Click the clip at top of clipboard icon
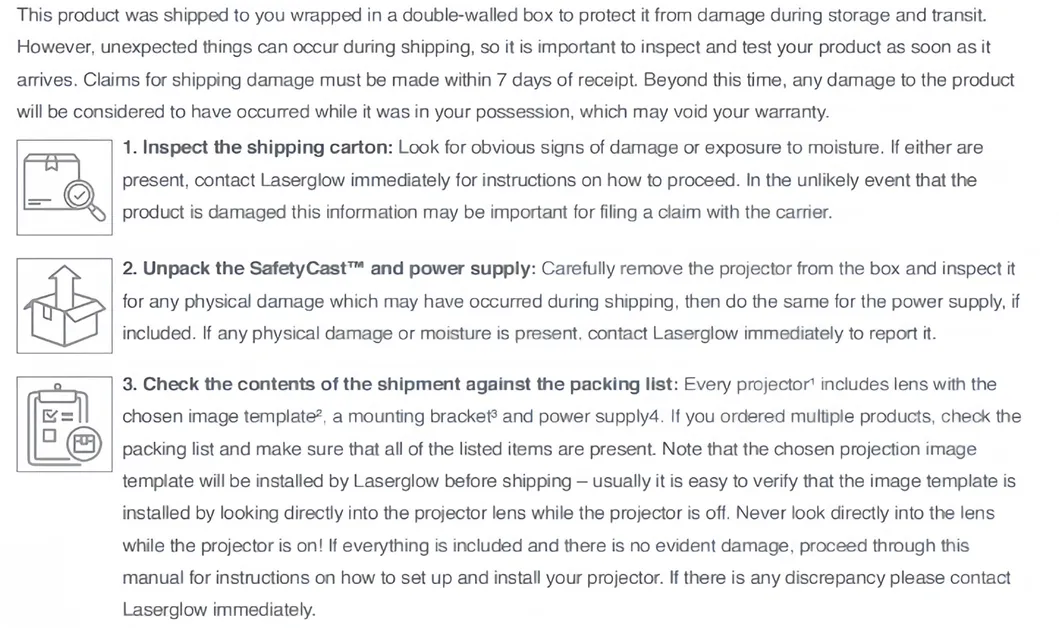The width and height of the screenshot is (1059, 628). point(57,391)
